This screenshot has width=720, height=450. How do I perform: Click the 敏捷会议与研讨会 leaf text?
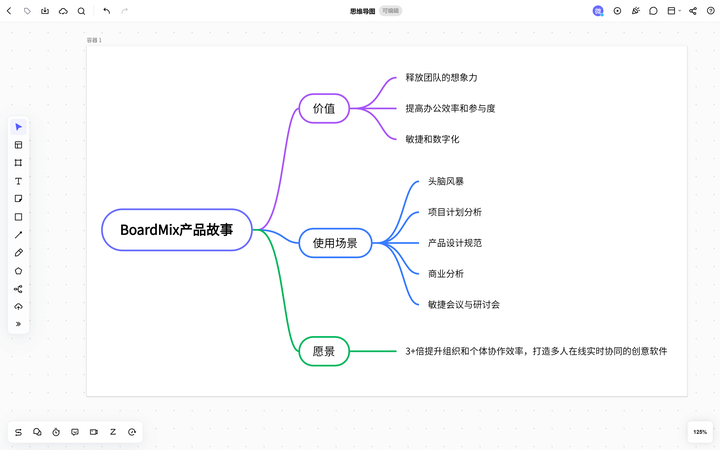[x=464, y=304]
